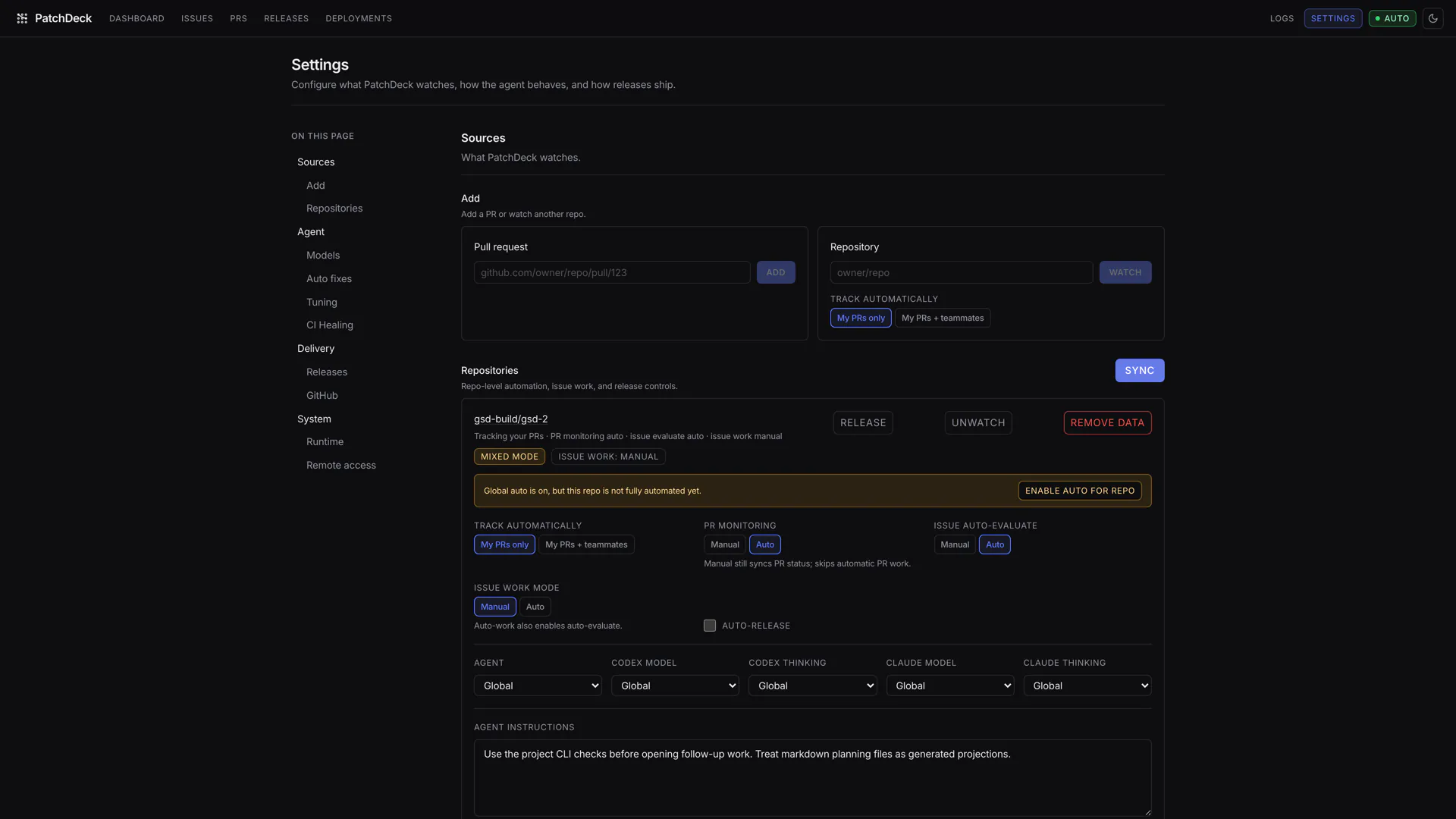Jump to Models in page outline
The width and height of the screenshot is (1456, 819).
[323, 255]
